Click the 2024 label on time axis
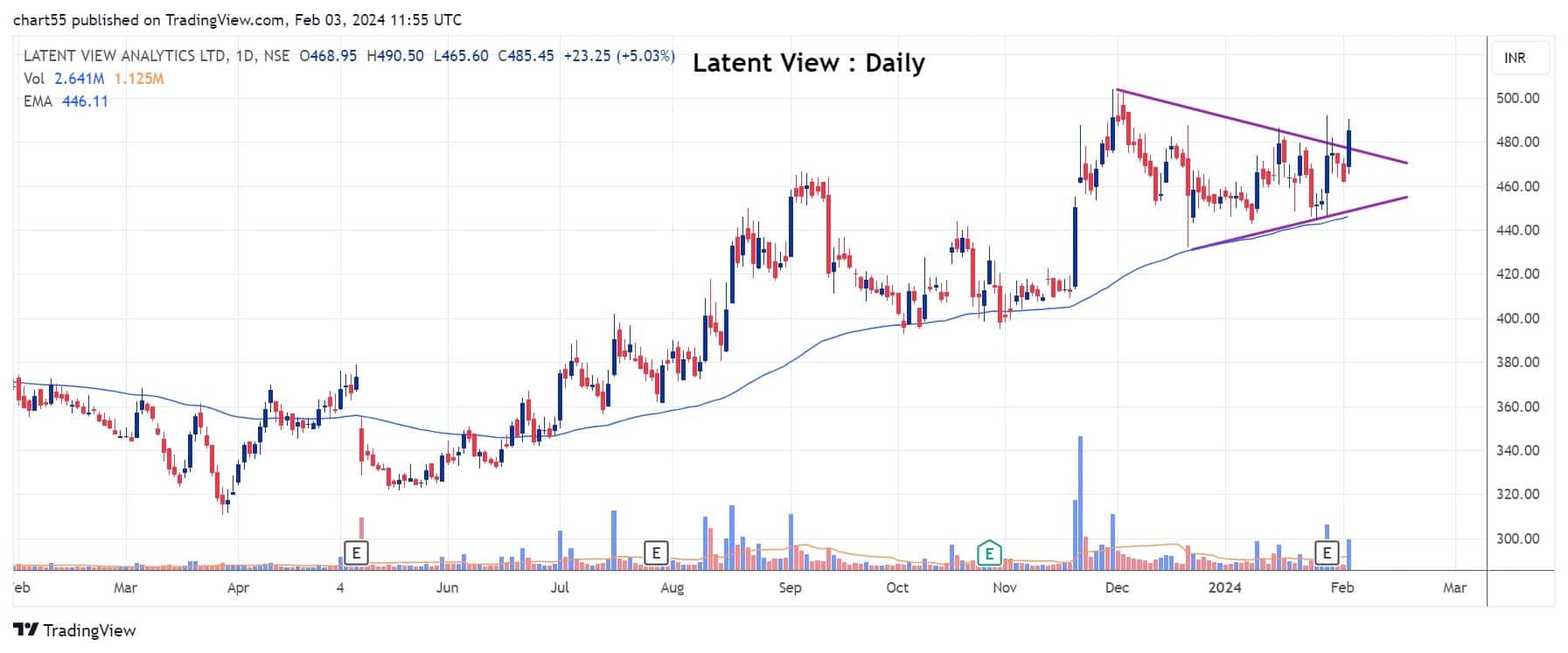 tap(1224, 587)
